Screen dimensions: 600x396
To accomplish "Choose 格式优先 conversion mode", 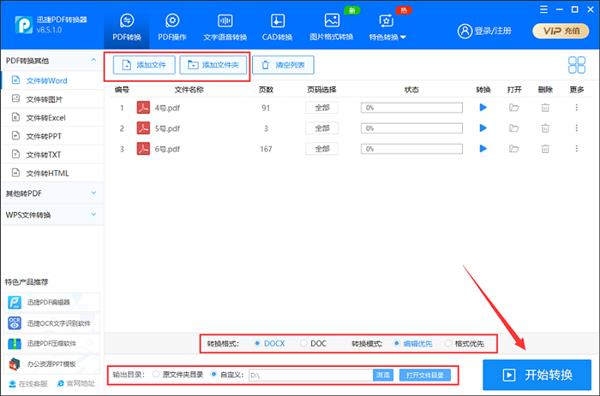I will click(464, 344).
